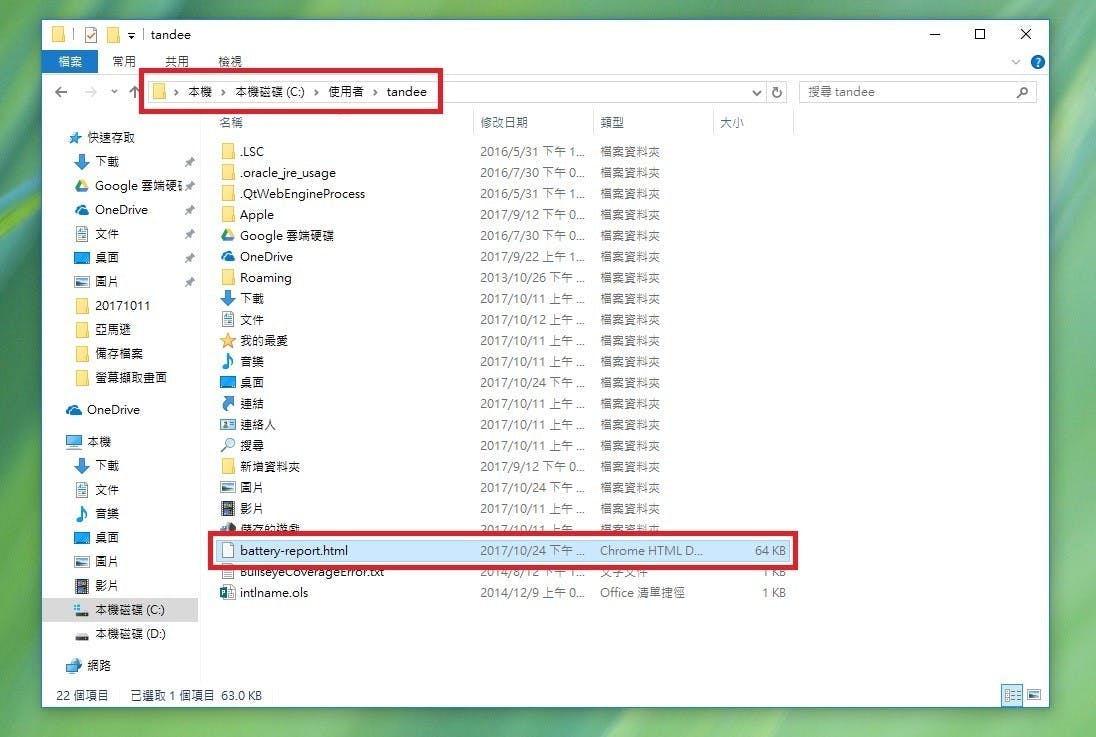
Task: Refresh the folder view
Action: [x=777, y=92]
